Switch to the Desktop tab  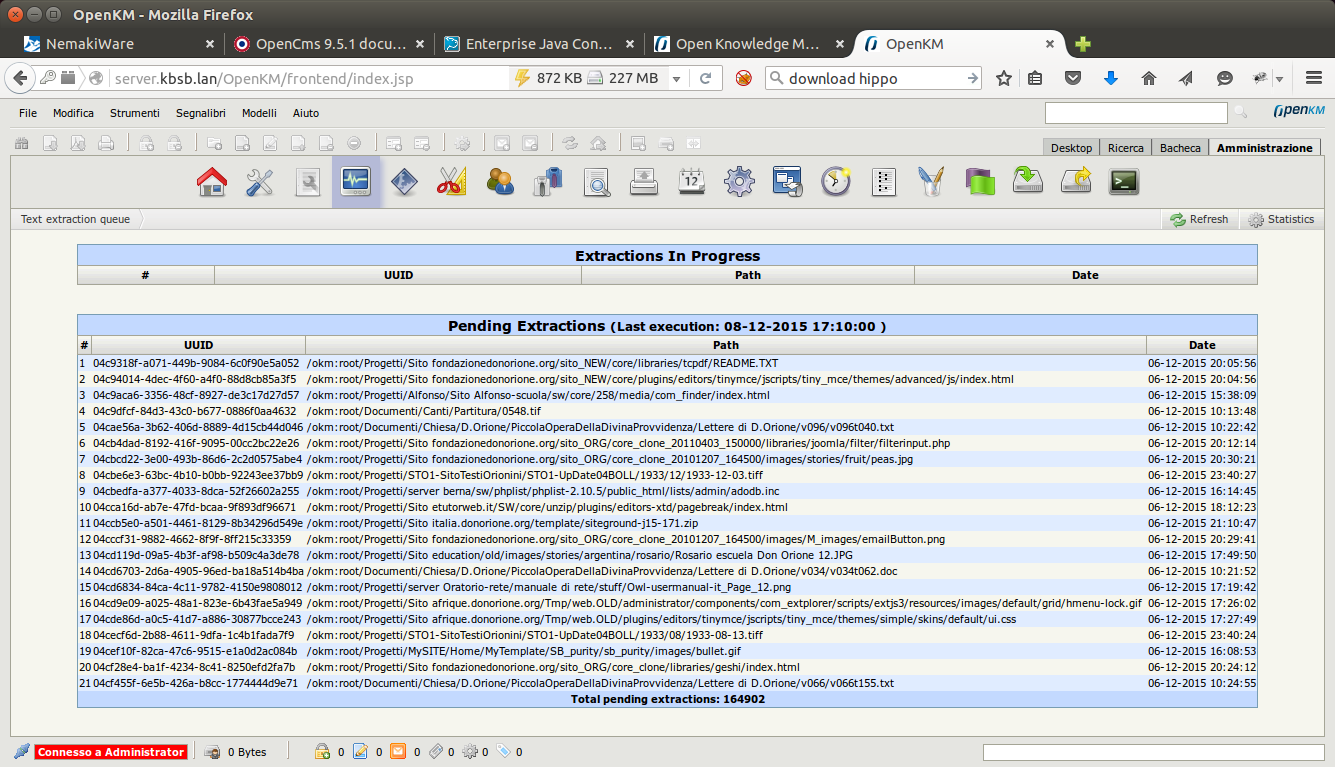(1071, 148)
